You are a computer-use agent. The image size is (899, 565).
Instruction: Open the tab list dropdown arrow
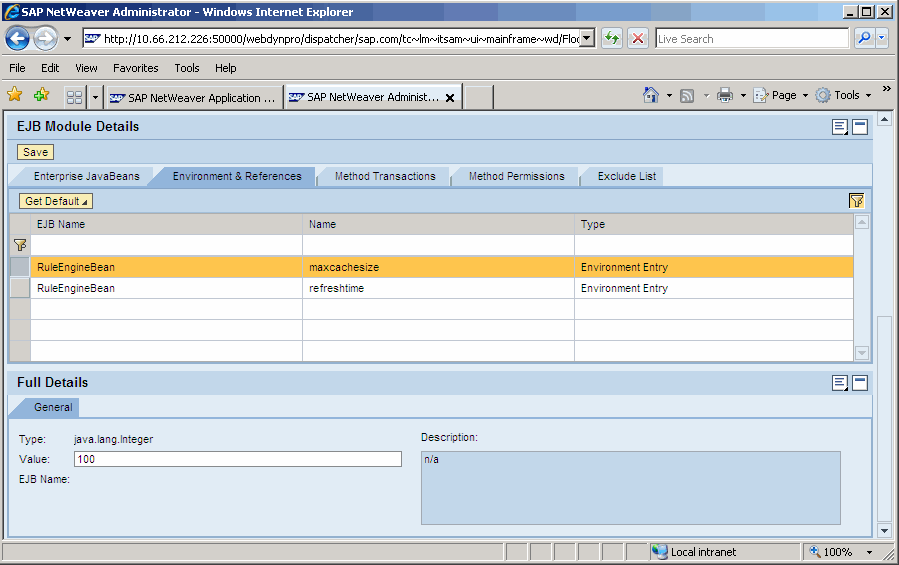pyautogui.click(x=95, y=97)
